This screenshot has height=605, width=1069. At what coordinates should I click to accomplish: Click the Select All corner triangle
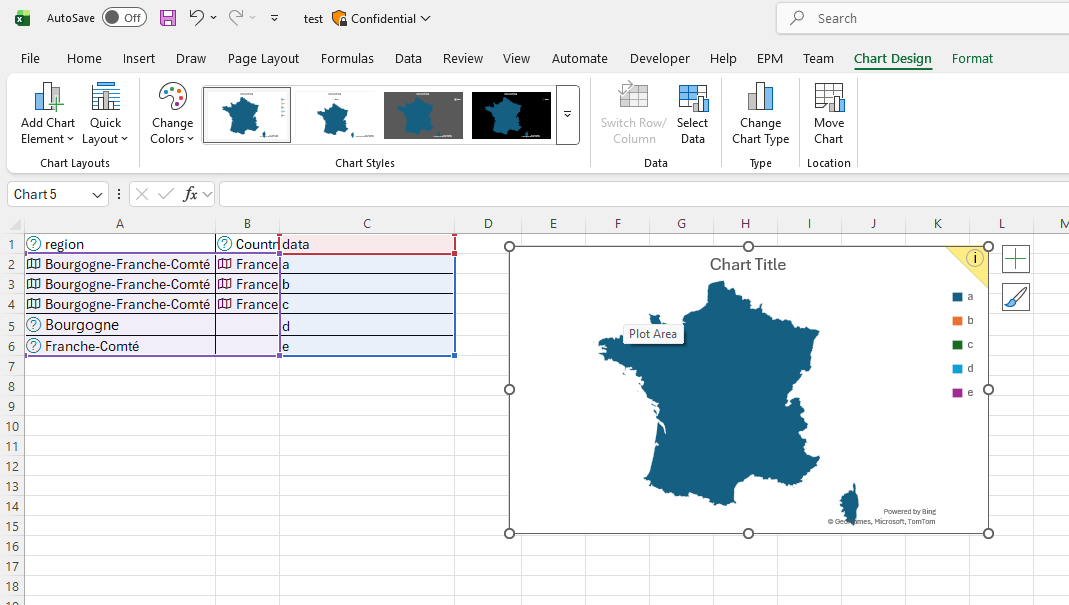15,224
